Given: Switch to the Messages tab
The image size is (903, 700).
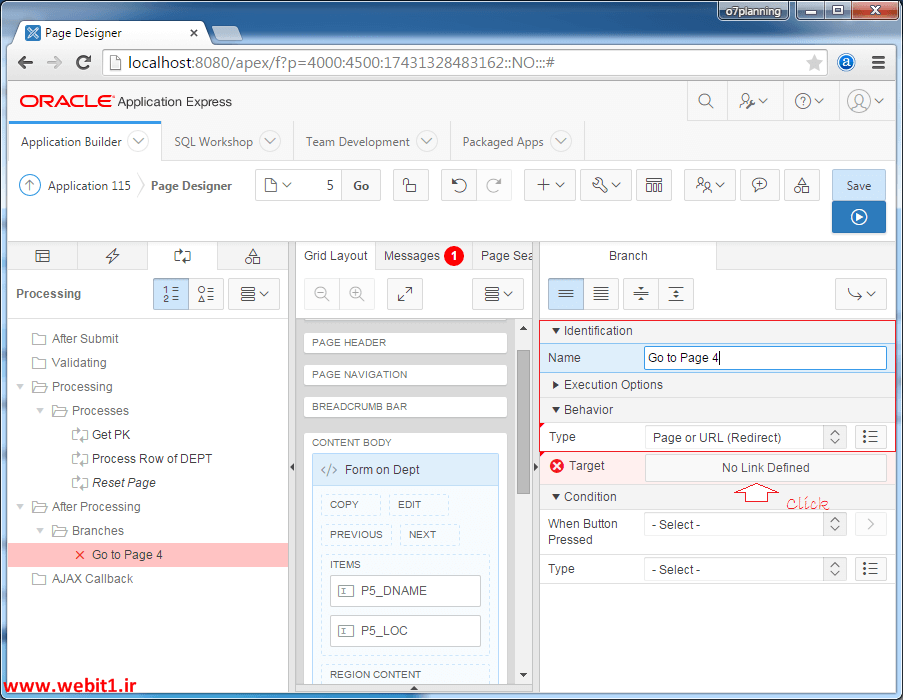Looking at the screenshot, I should (x=413, y=256).
